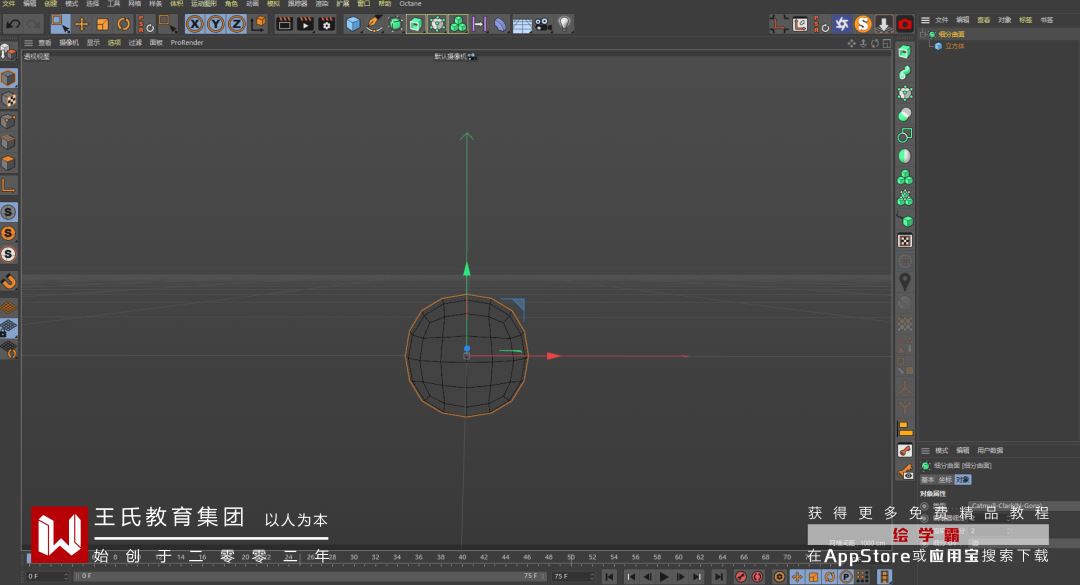The width and height of the screenshot is (1080, 585).
Task: Open the Render Settings clapperboard gear icon
Action: tap(327, 23)
